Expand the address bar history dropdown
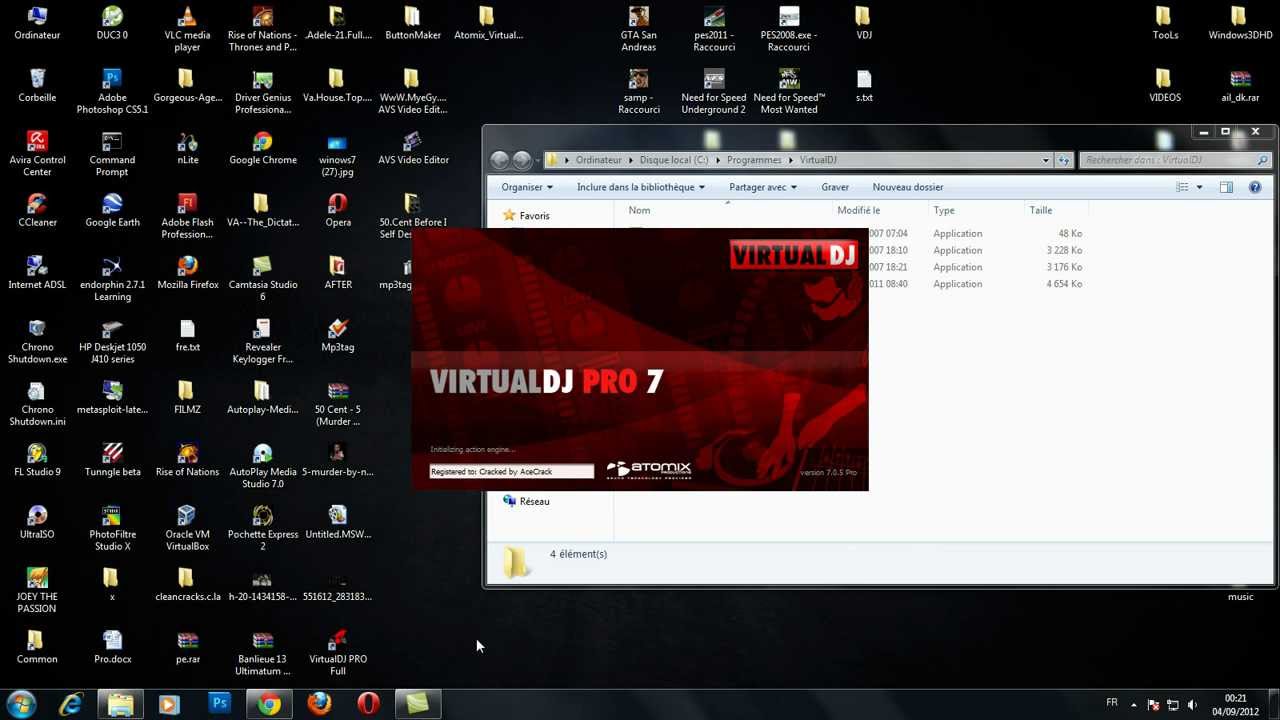 [1046, 160]
